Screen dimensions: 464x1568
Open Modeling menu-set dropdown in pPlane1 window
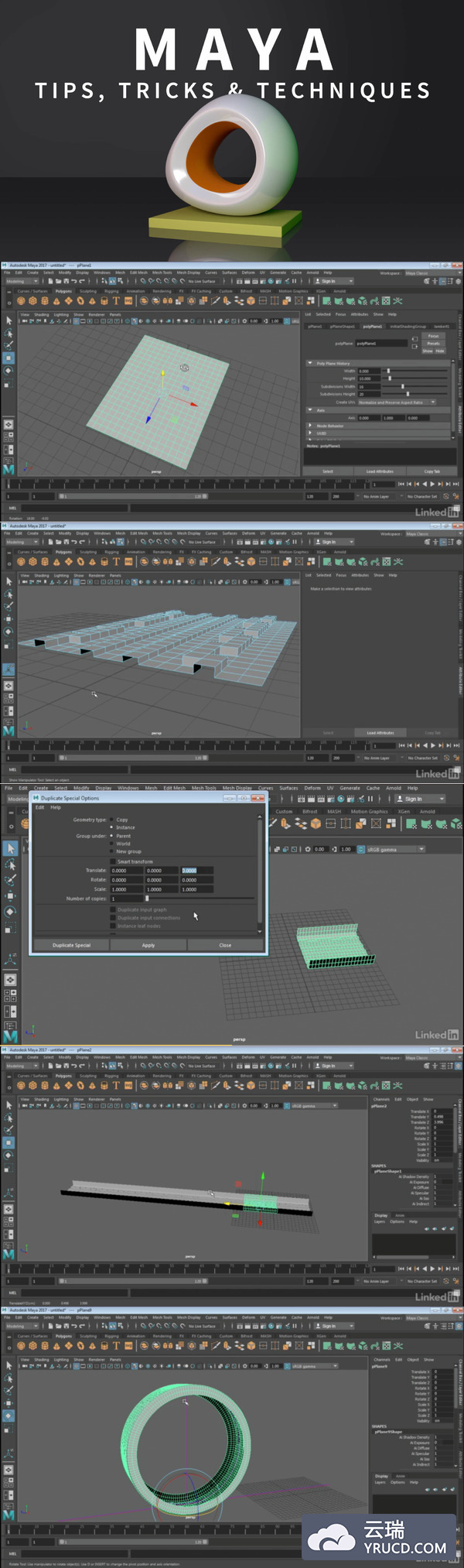point(22,281)
